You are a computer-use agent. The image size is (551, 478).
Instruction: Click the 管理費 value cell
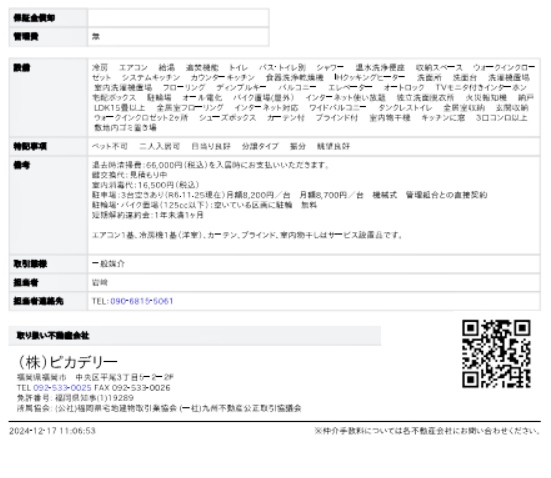[179, 37]
